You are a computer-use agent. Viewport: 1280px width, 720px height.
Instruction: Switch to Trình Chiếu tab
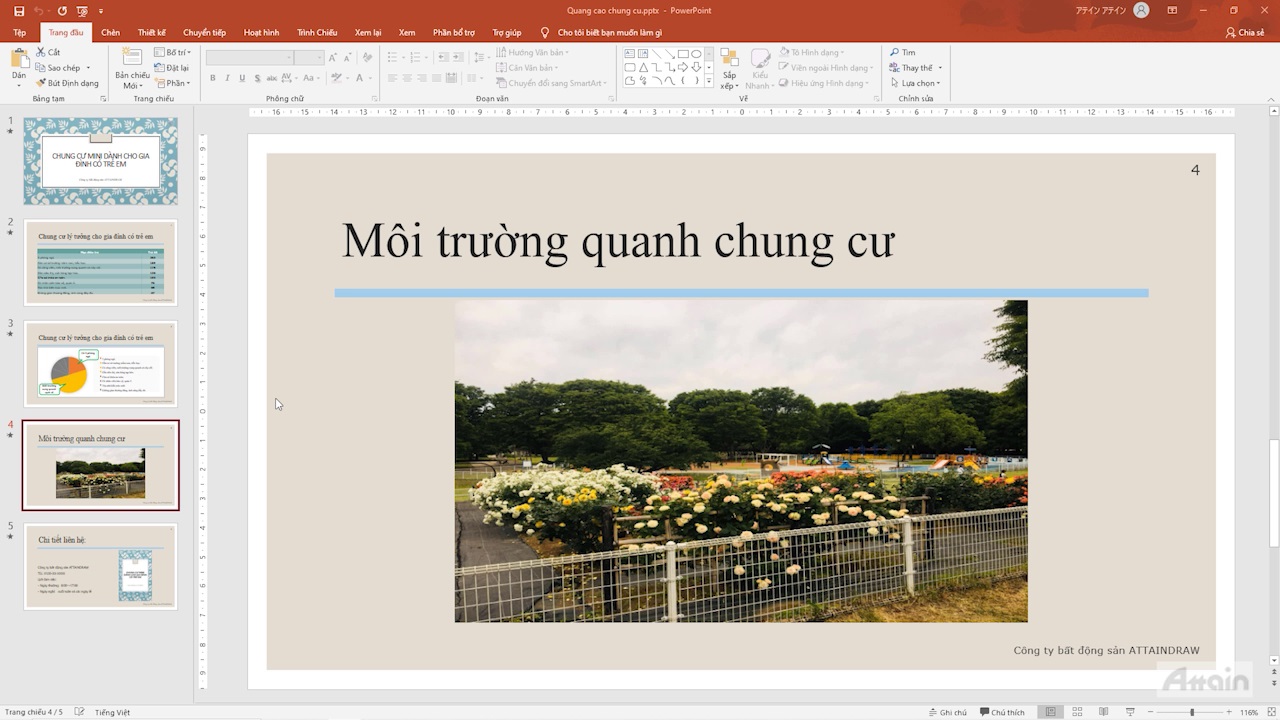pos(317,33)
